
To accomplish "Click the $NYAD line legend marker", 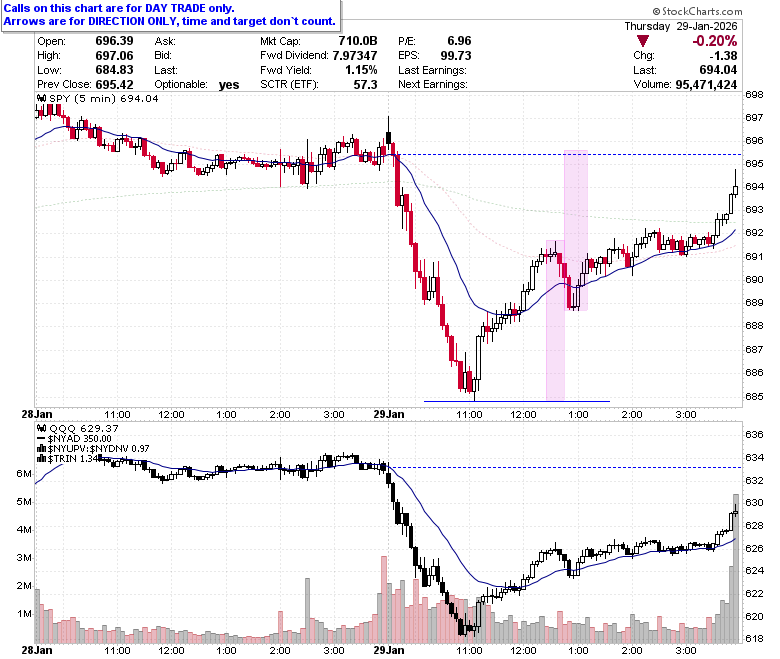I will click(41, 439).
